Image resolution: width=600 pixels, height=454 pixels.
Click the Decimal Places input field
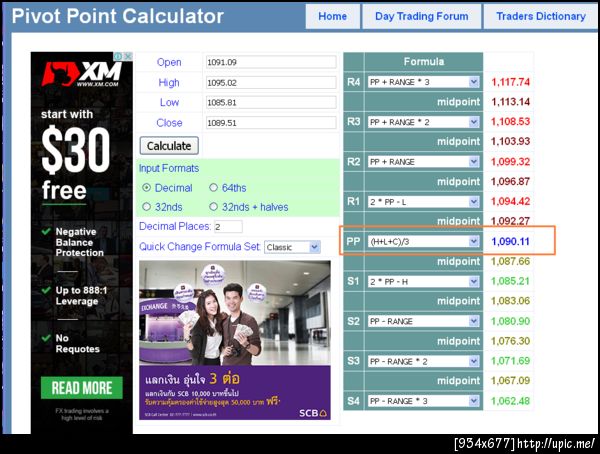tap(228, 227)
